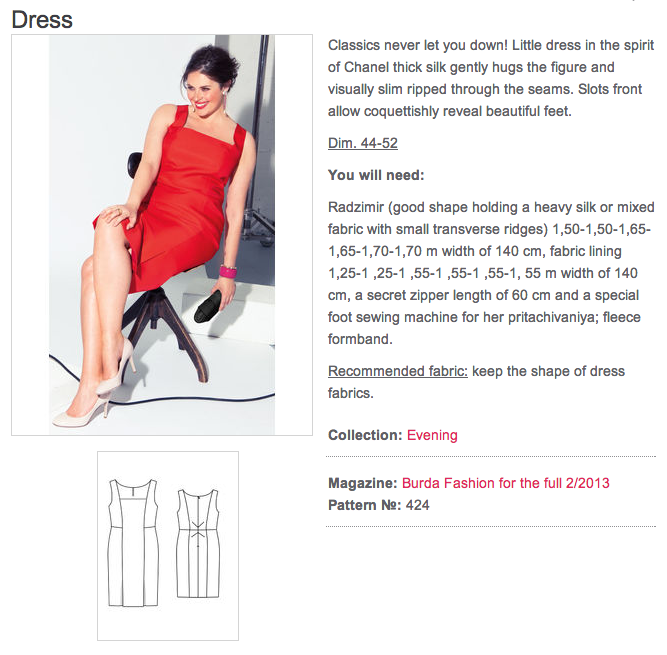This screenshot has height=655, width=667.
Task: Click the Magazine label
Action: coord(362,483)
